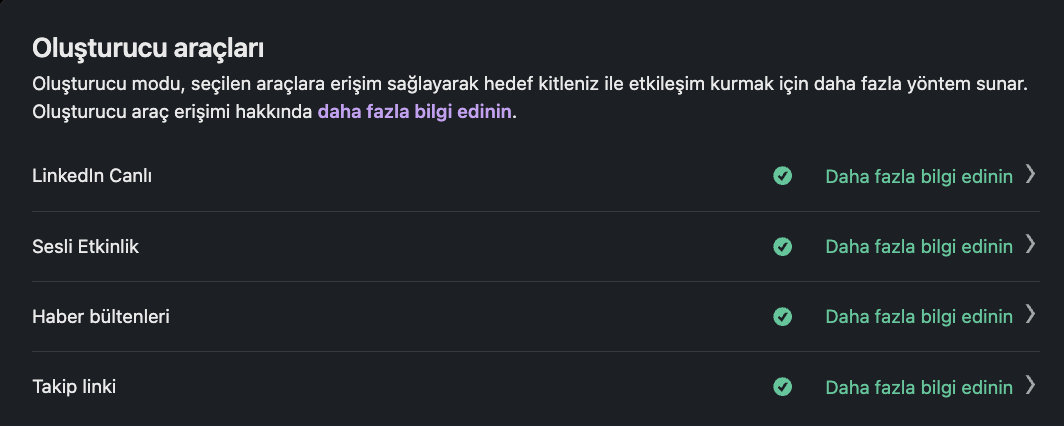Expand the Takip linki row chevron

[1030, 385]
